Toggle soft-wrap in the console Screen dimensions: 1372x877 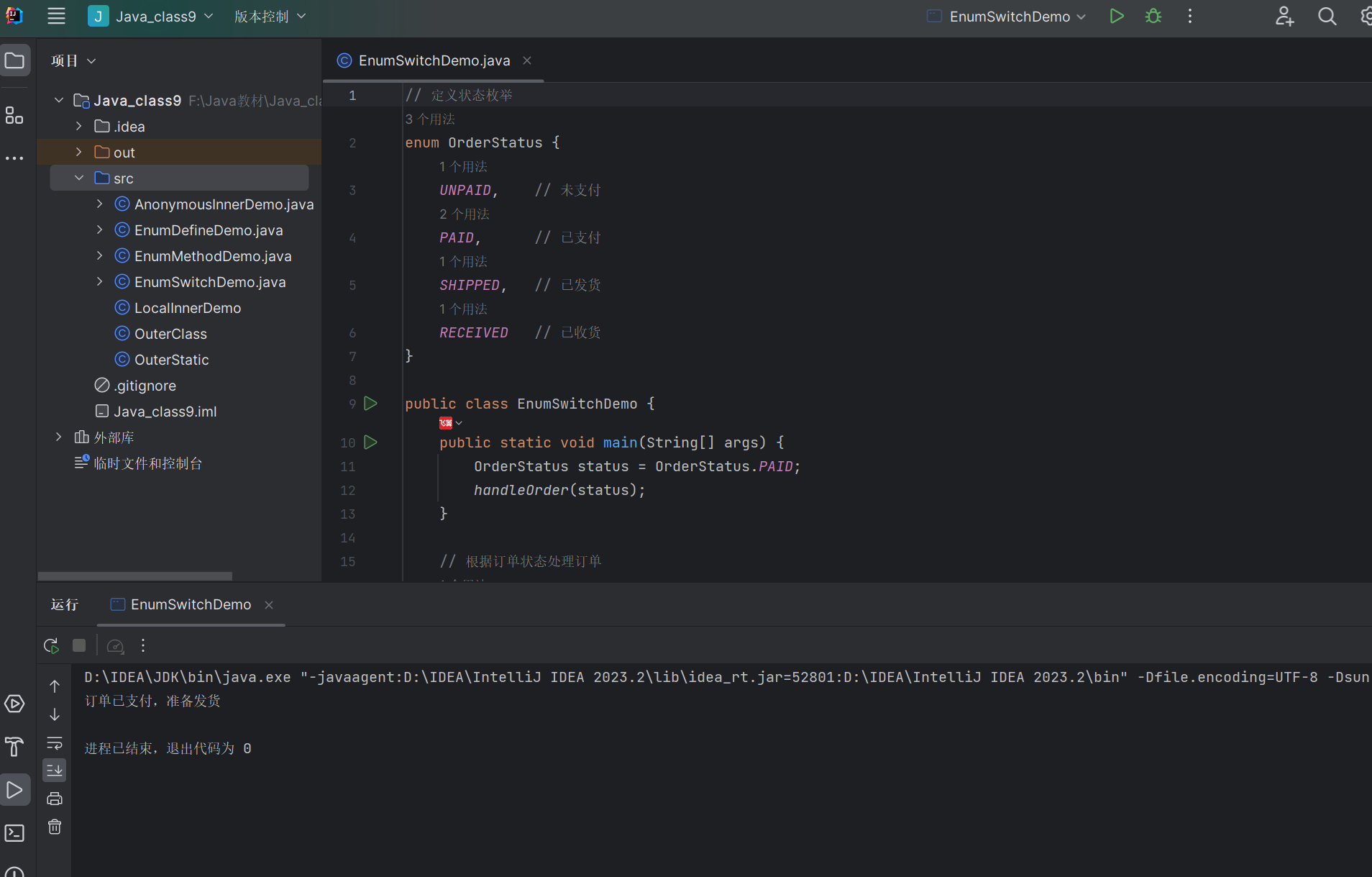(x=55, y=742)
